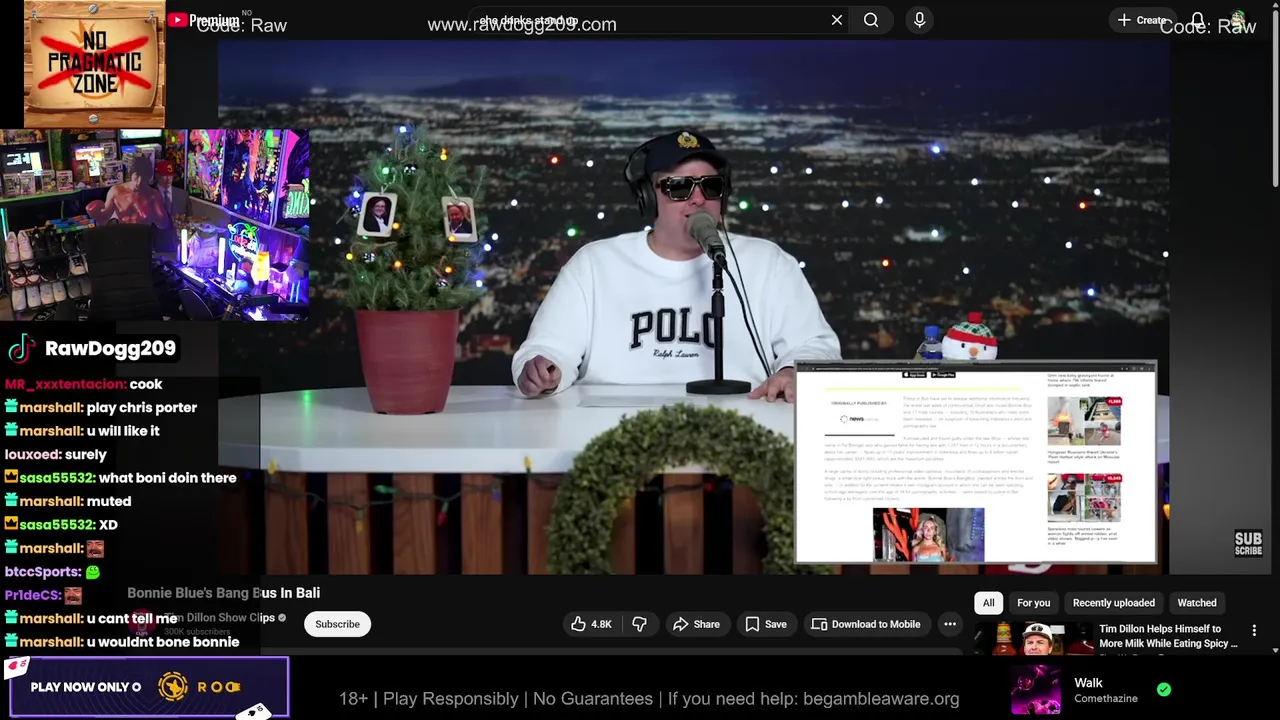
Task: Like the video with 4.8K likes
Action: (591, 624)
